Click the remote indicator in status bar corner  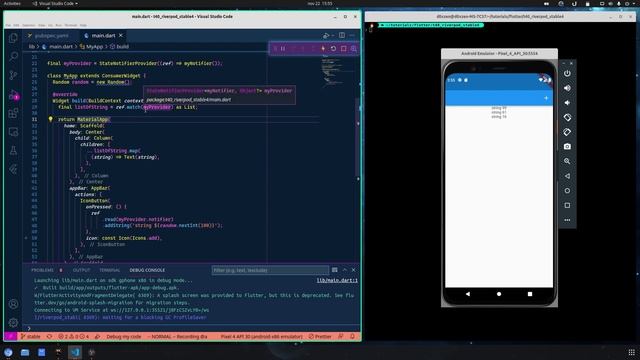click(11, 337)
